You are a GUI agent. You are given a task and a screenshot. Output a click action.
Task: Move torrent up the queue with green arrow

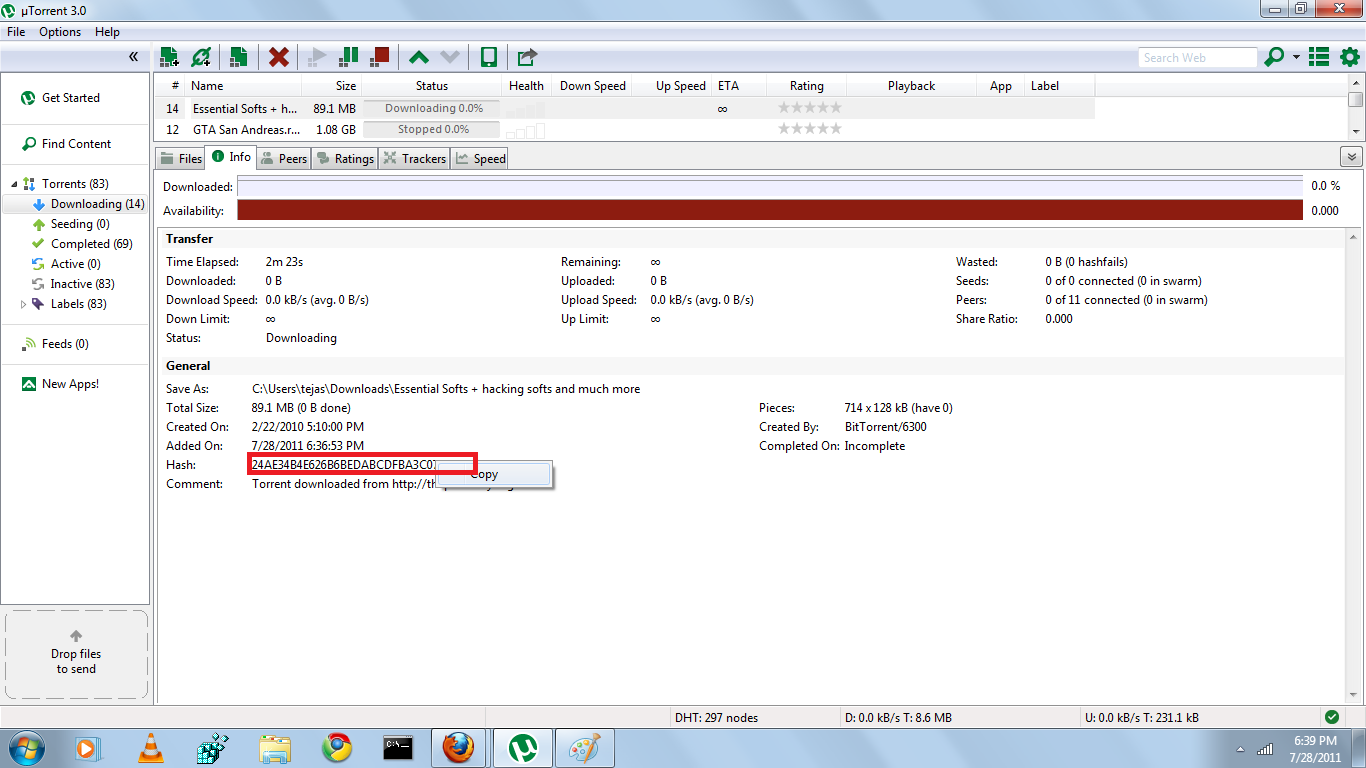pyautogui.click(x=419, y=57)
